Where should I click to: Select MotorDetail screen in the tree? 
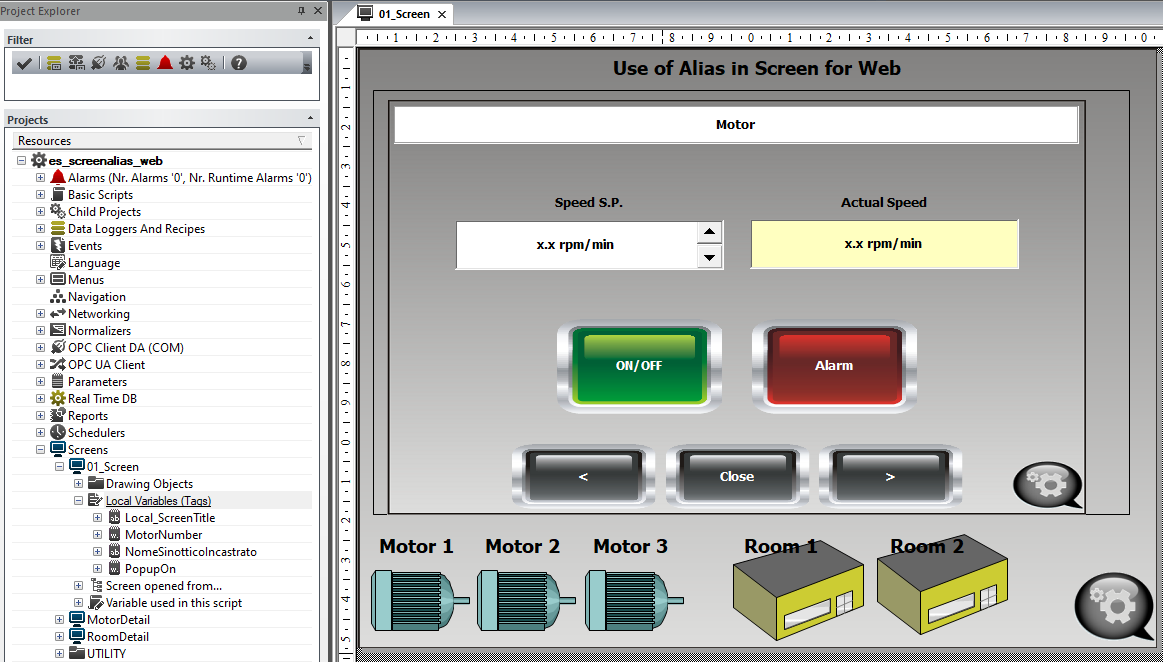tap(117, 620)
